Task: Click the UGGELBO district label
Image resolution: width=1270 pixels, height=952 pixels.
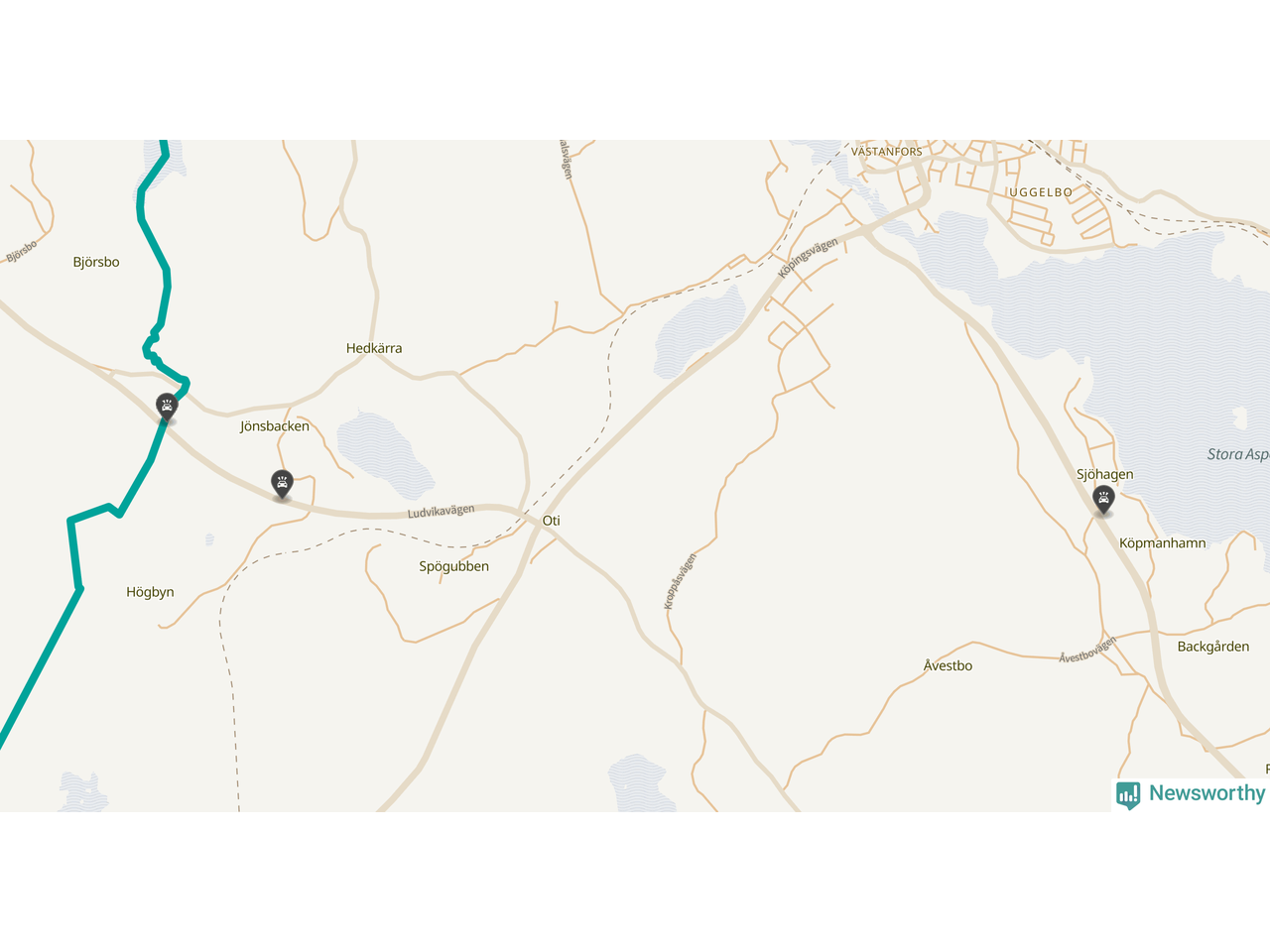Action: coord(1041,191)
